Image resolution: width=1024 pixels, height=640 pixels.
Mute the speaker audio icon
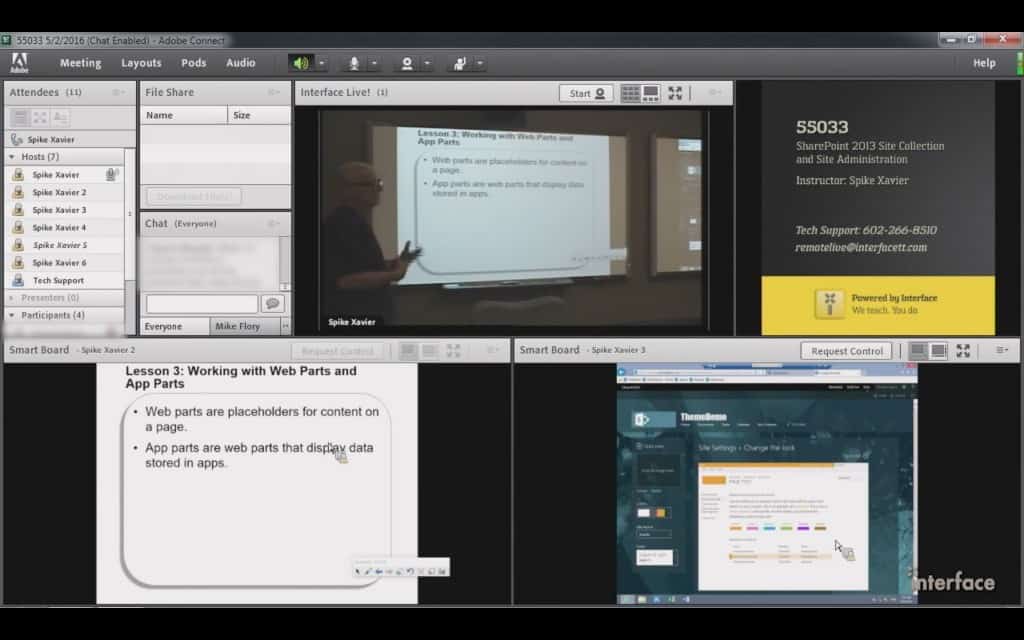300,63
